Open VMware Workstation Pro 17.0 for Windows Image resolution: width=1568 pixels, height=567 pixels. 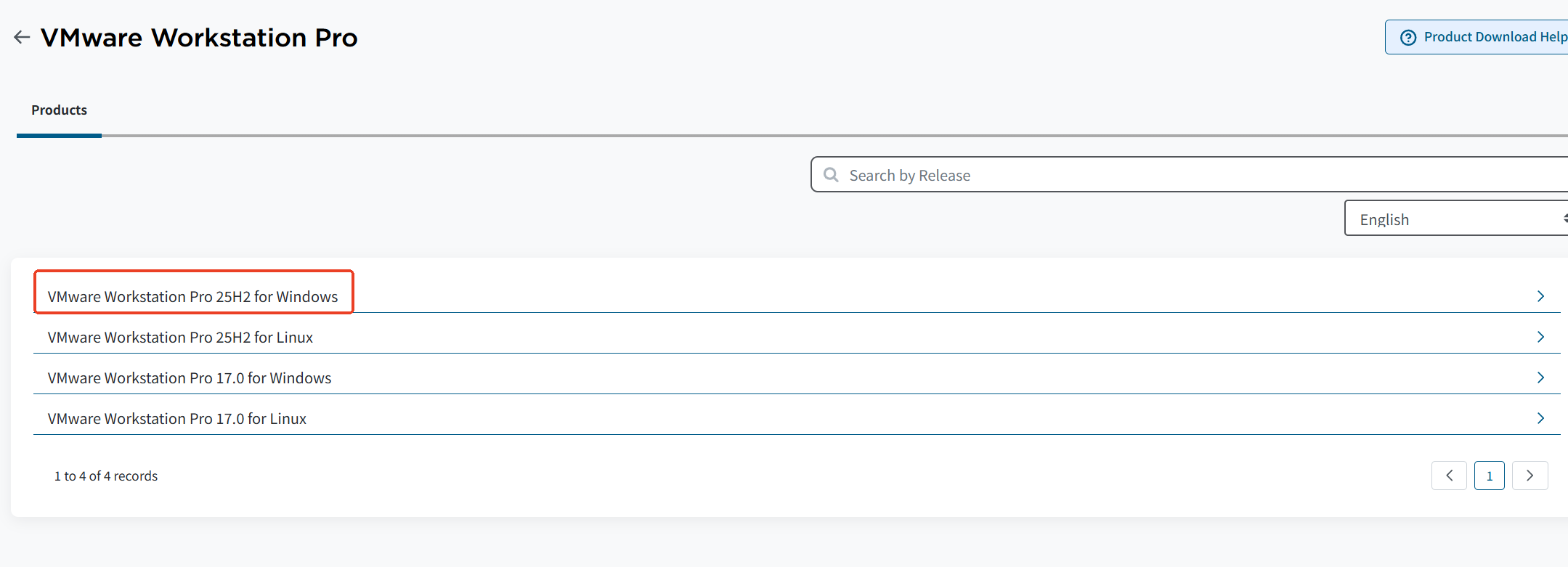[x=190, y=378]
